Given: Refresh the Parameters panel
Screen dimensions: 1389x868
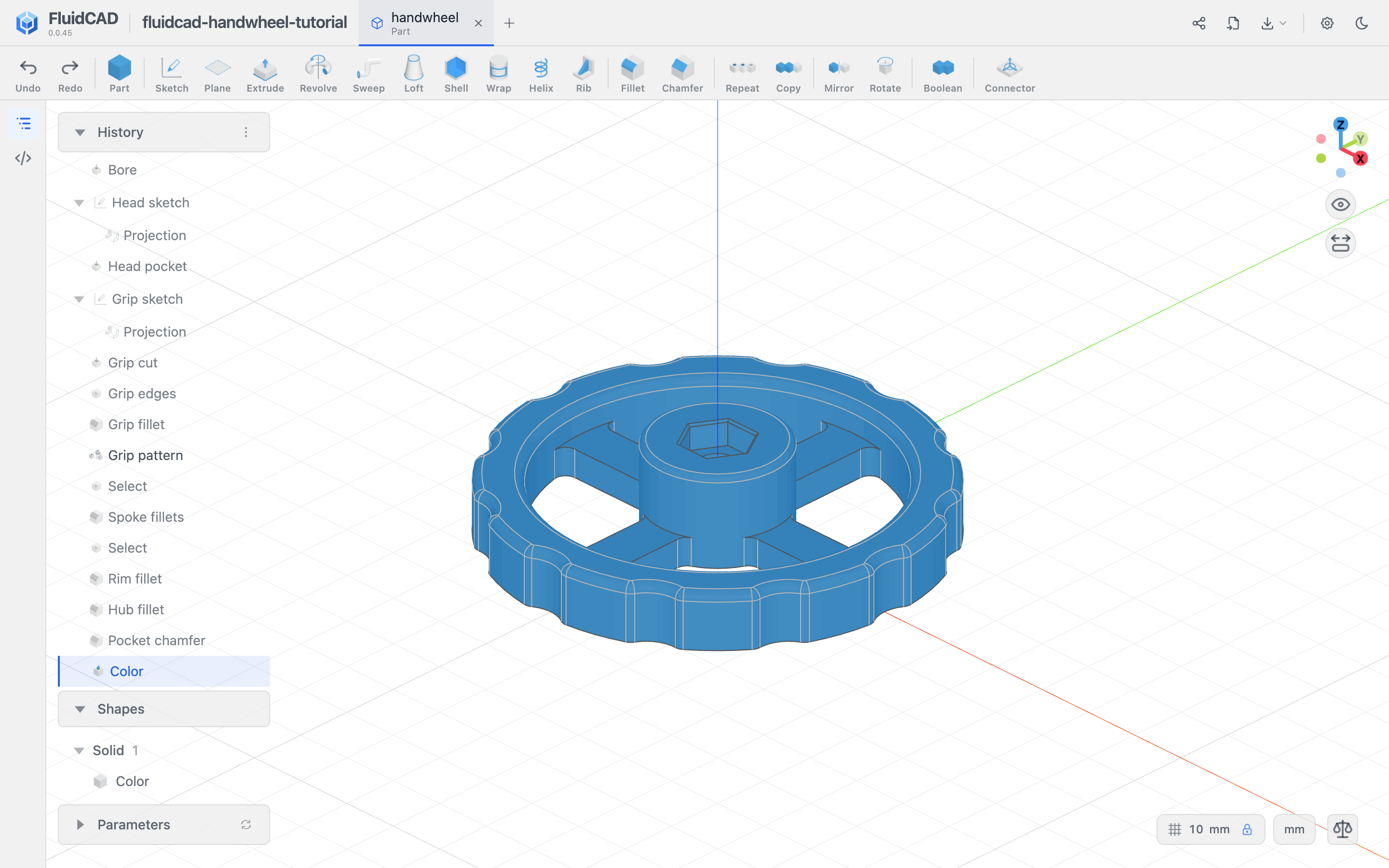Looking at the screenshot, I should tap(245, 825).
